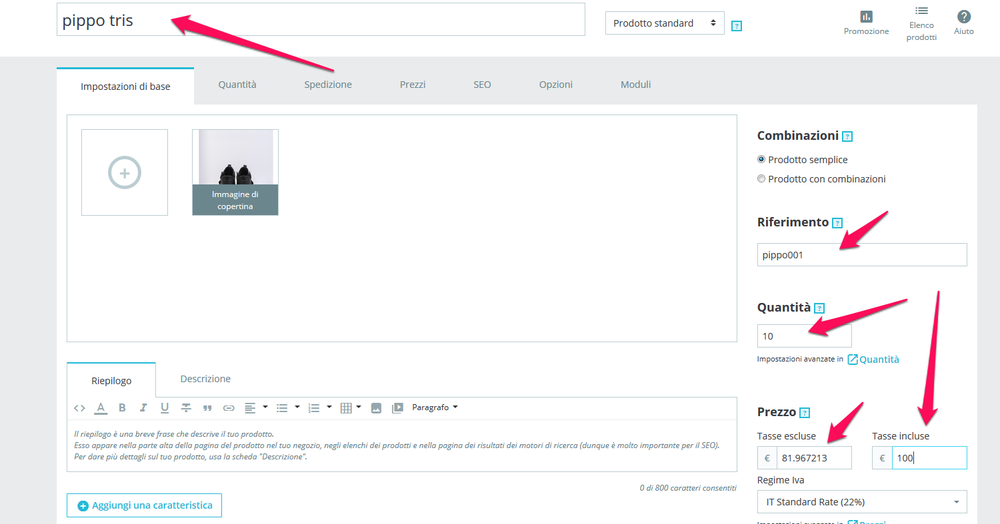Click the insert table icon
The height and width of the screenshot is (524, 1000).
[x=346, y=408]
